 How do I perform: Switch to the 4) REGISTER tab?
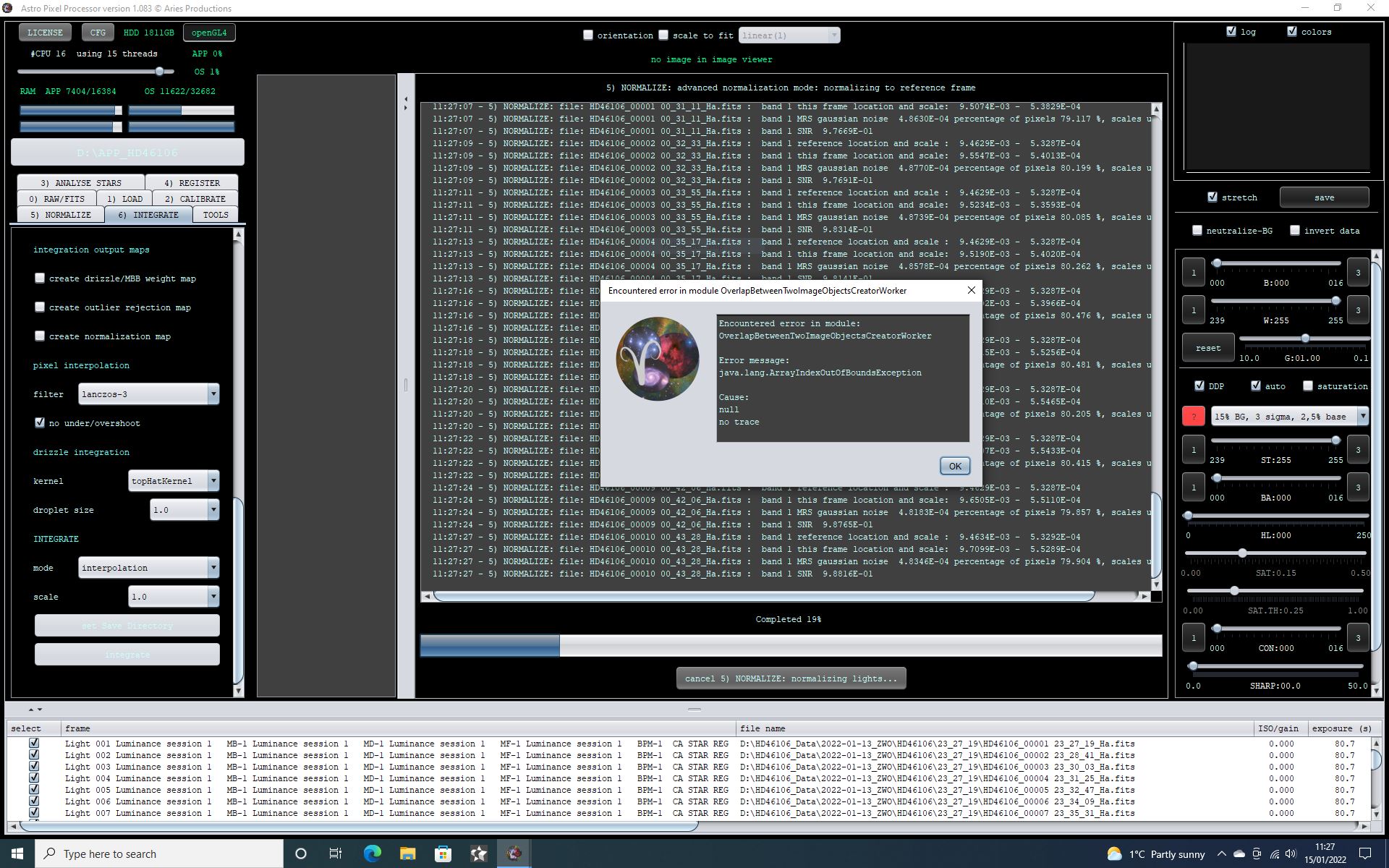tap(192, 183)
